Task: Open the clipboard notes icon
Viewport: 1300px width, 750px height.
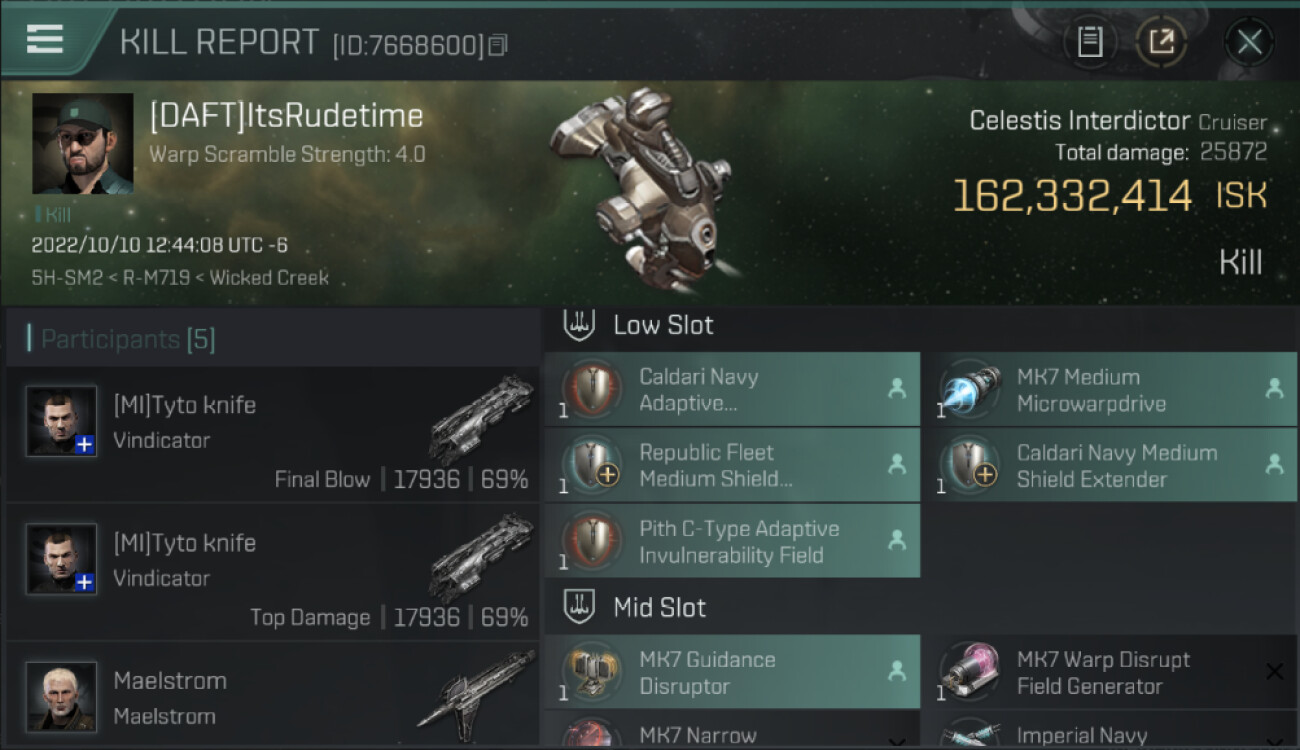Action: [x=1089, y=42]
